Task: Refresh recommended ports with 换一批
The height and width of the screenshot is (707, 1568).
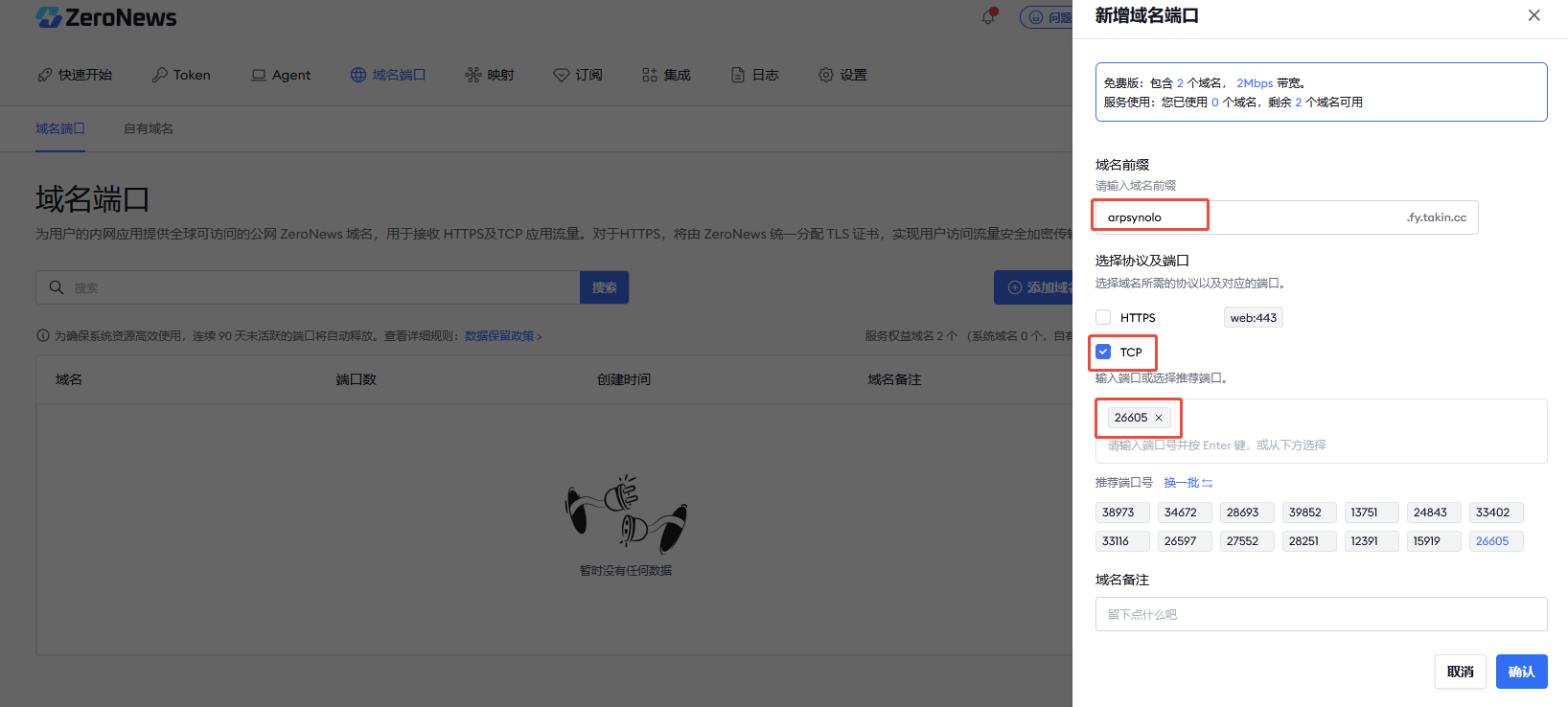Action: [x=1188, y=483]
